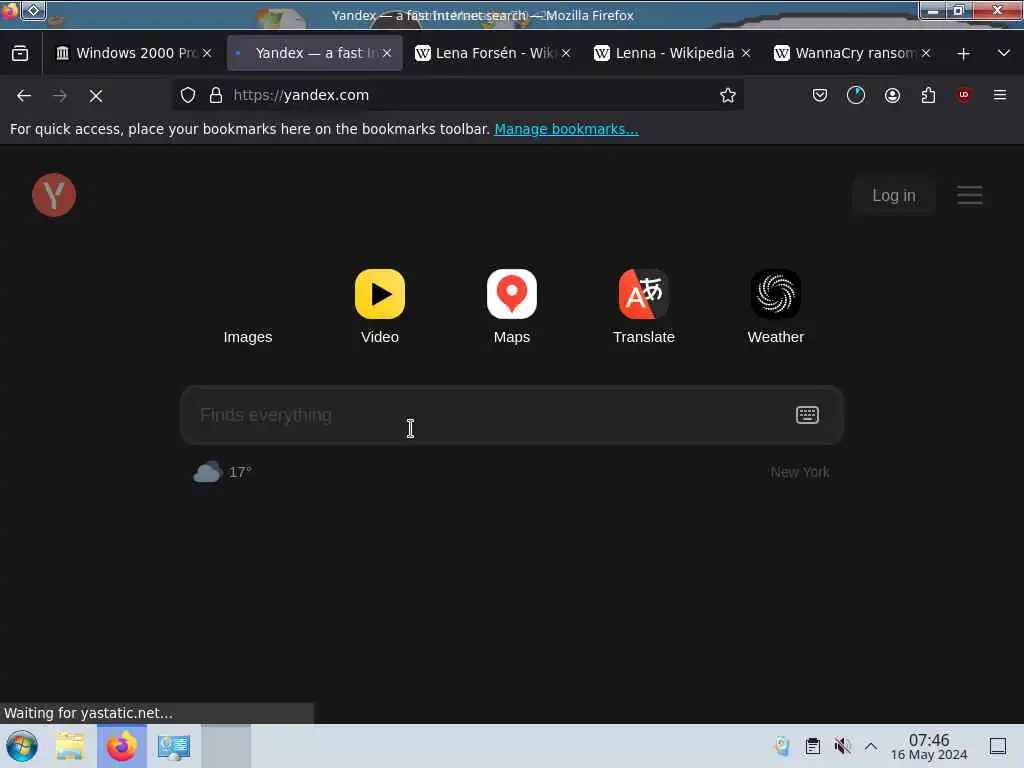Viewport: 1024px width, 768px height.
Task: Open the uBlock Origin popup
Action: pos(963,95)
